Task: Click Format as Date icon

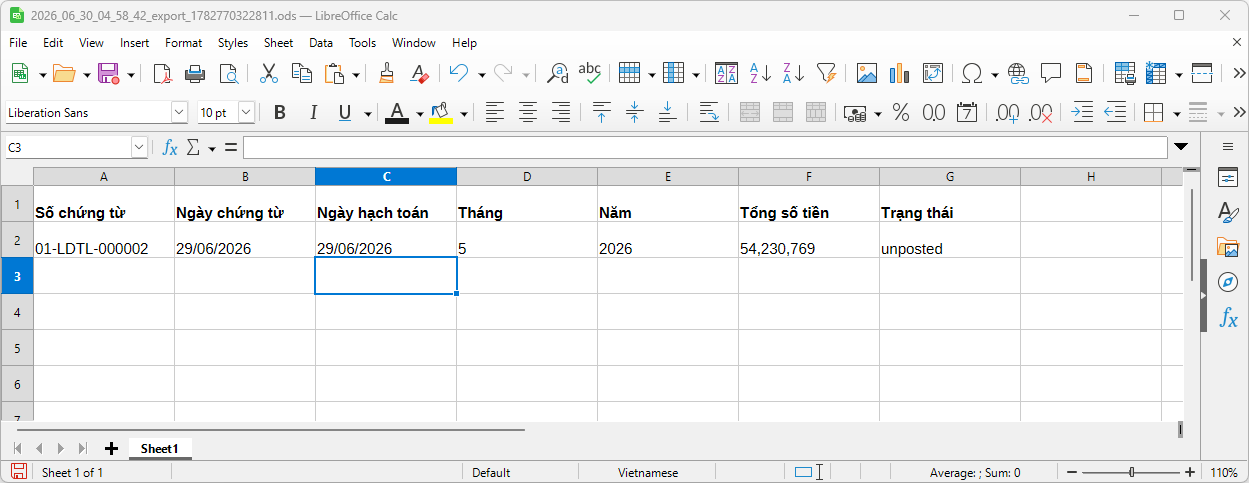Action: point(967,113)
